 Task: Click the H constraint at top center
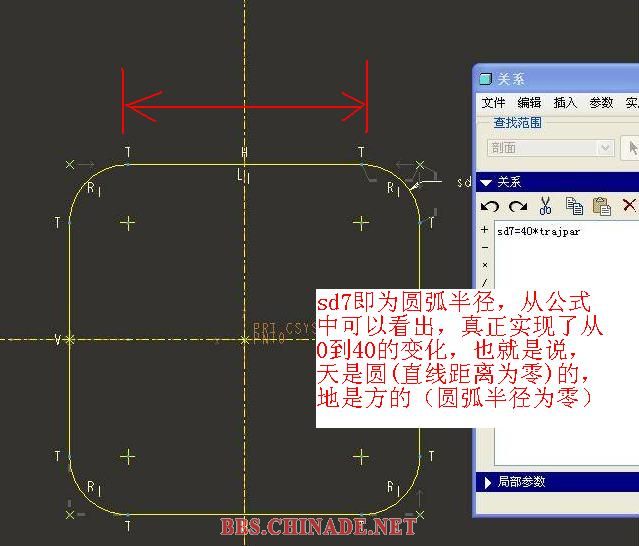[x=244, y=152]
